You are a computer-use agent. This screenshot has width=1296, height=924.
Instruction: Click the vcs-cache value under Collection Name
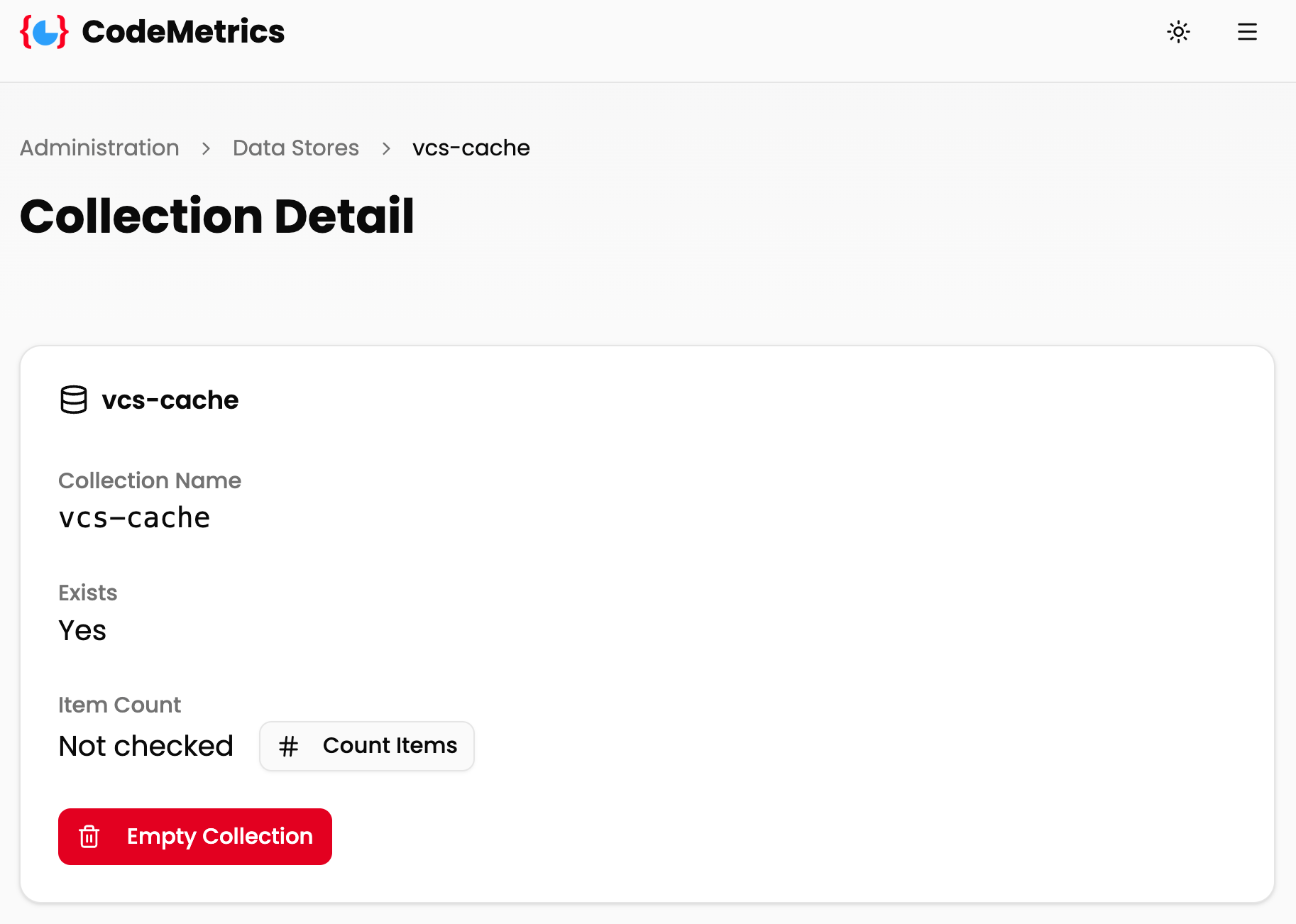pos(134,518)
